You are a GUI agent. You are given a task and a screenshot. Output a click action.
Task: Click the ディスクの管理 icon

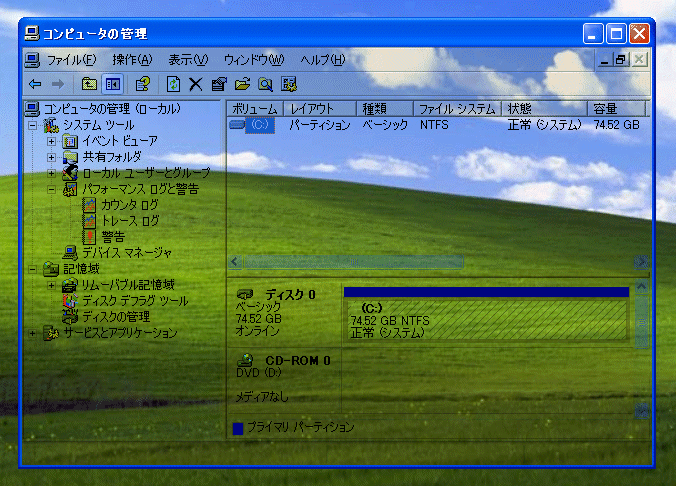70,317
